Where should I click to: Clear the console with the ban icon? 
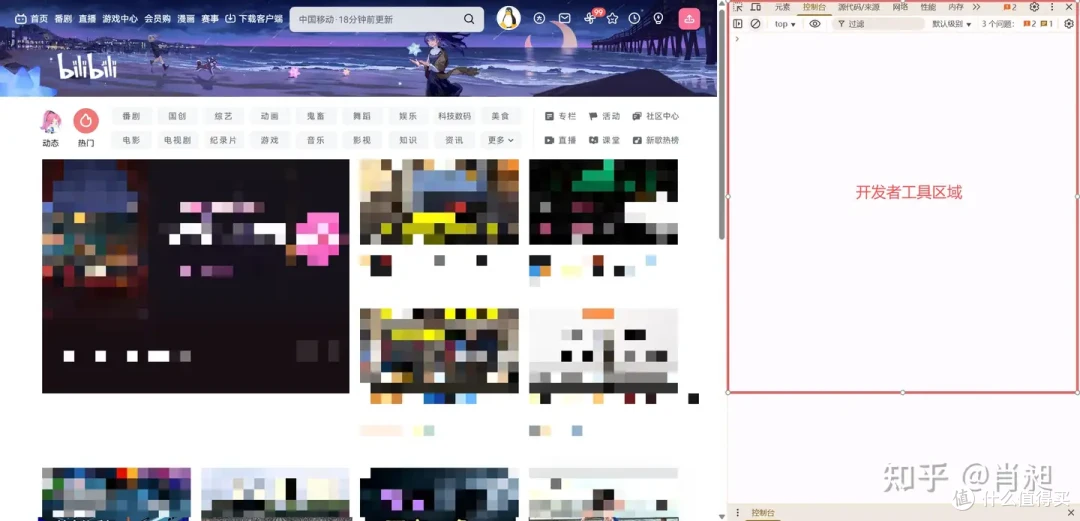756,23
